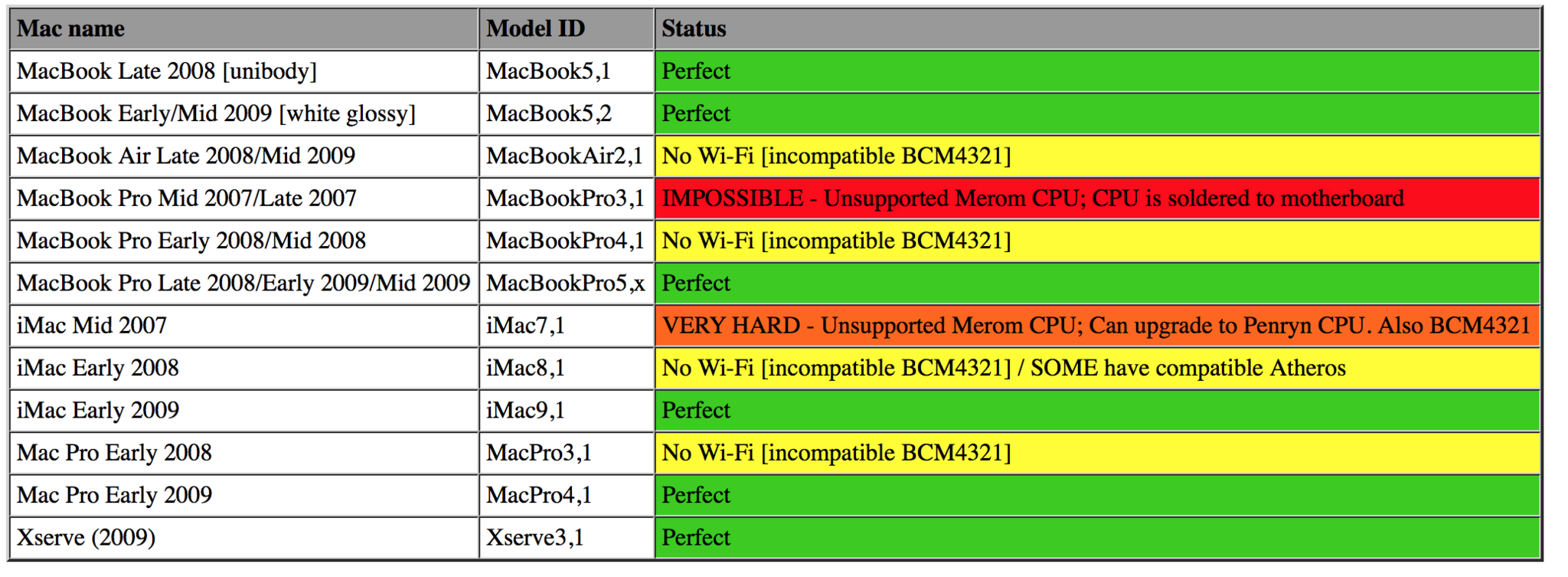Click iMac8,1 status mentioning compatible Atheros
1568x577 pixels.
pos(1097,369)
